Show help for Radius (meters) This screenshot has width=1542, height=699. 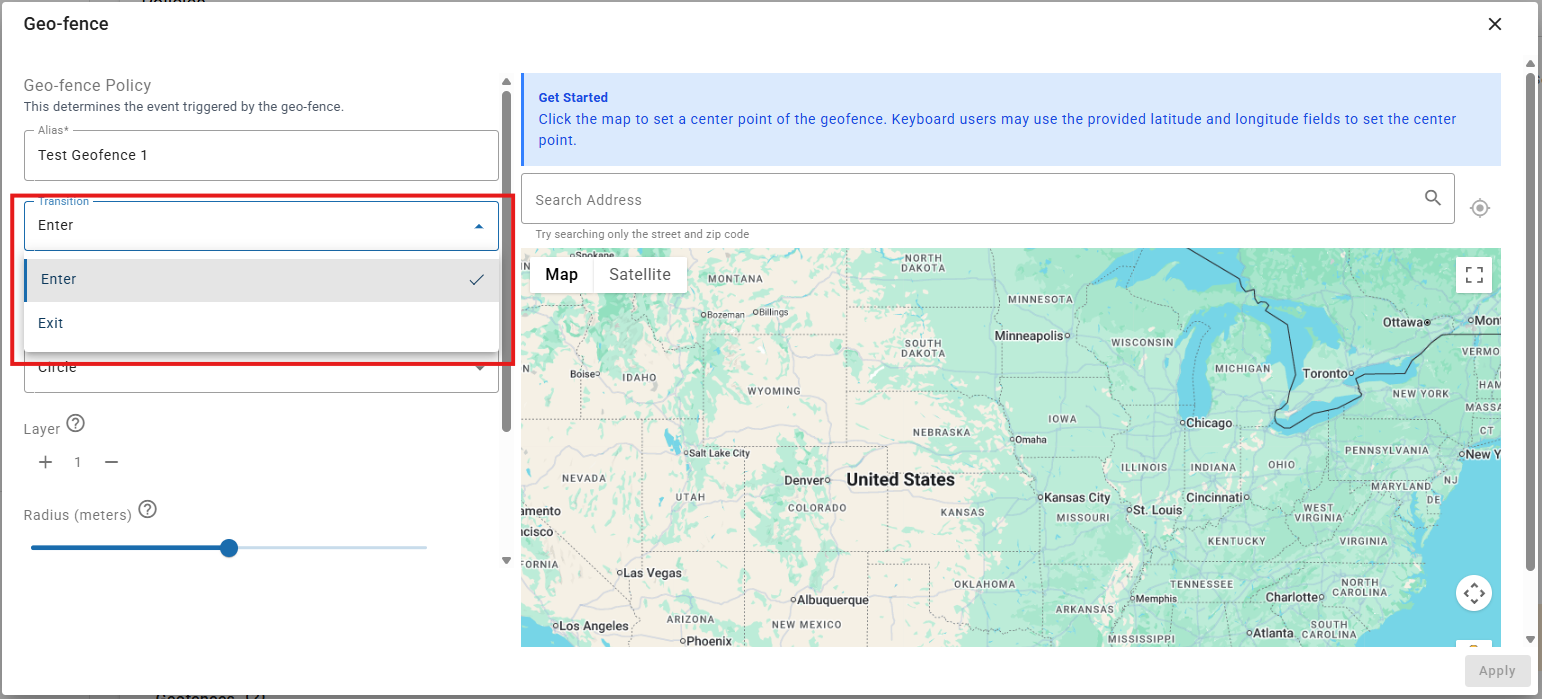148,509
